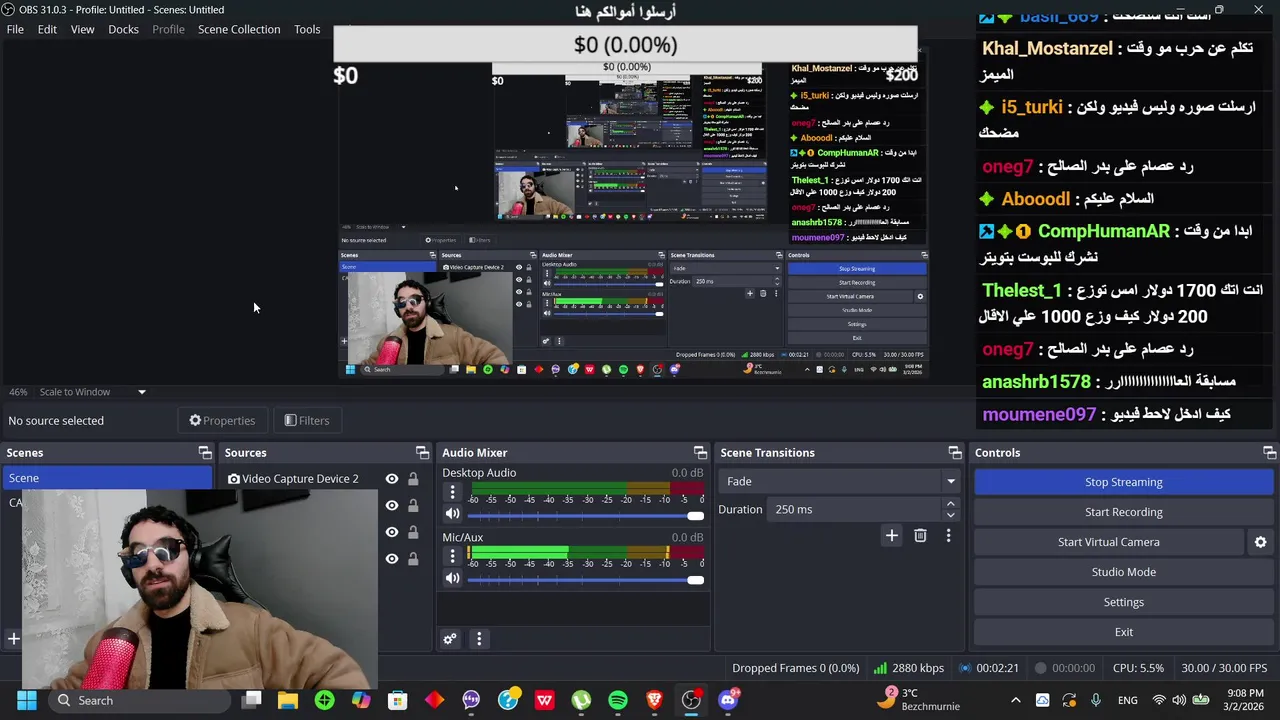This screenshot has height=720, width=1280.
Task: Open the File menu
Action: click(x=15, y=29)
